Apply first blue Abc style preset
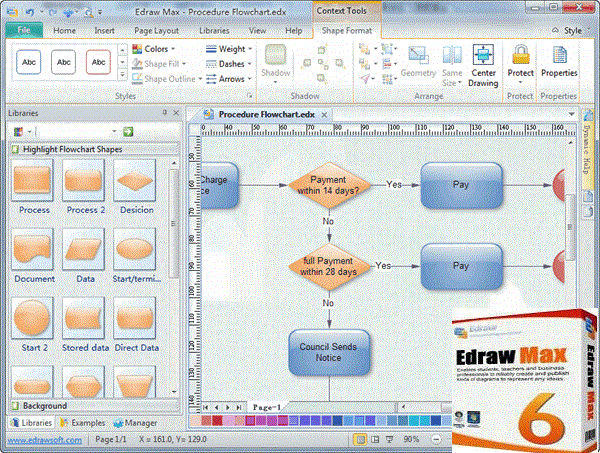The width and height of the screenshot is (600, 453). 29,62
